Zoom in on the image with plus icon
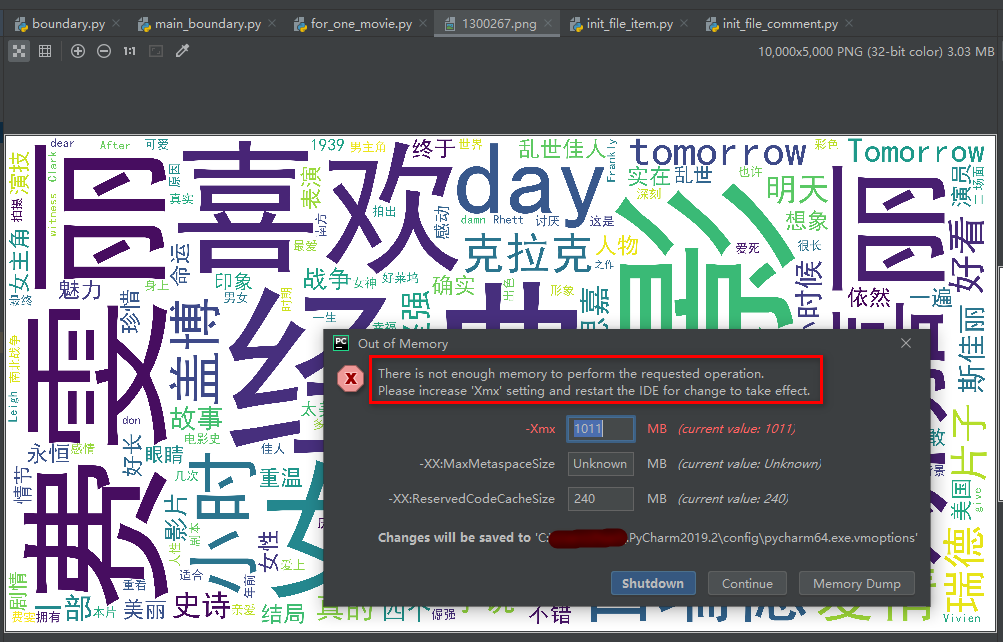The image size is (1003, 642). pos(77,51)
